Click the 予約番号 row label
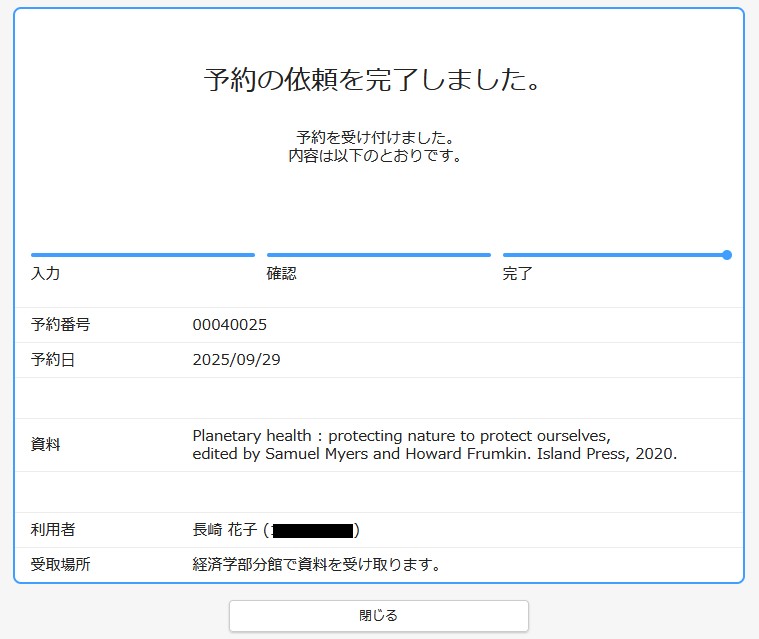This screenshot has width=759, height=639. click(x=61, y=325)
